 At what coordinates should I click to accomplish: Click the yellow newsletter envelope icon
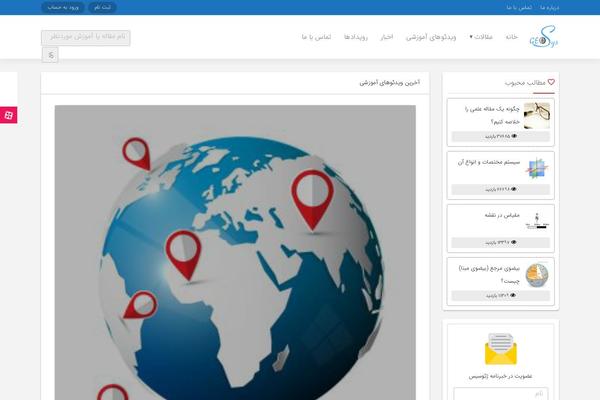point(501,349)
